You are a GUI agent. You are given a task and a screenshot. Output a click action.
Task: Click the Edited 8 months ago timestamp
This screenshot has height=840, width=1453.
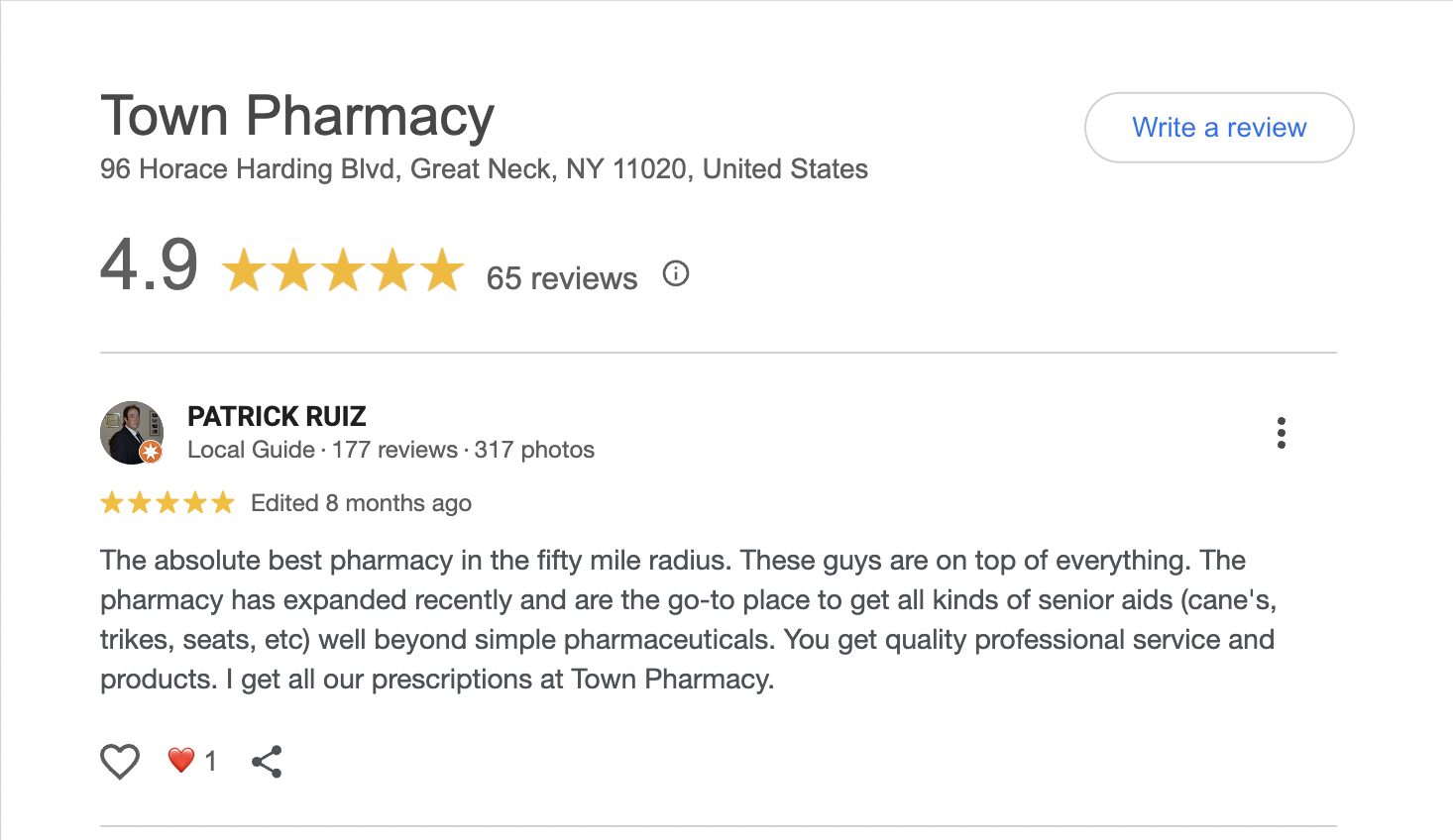[x=361, y=503]
